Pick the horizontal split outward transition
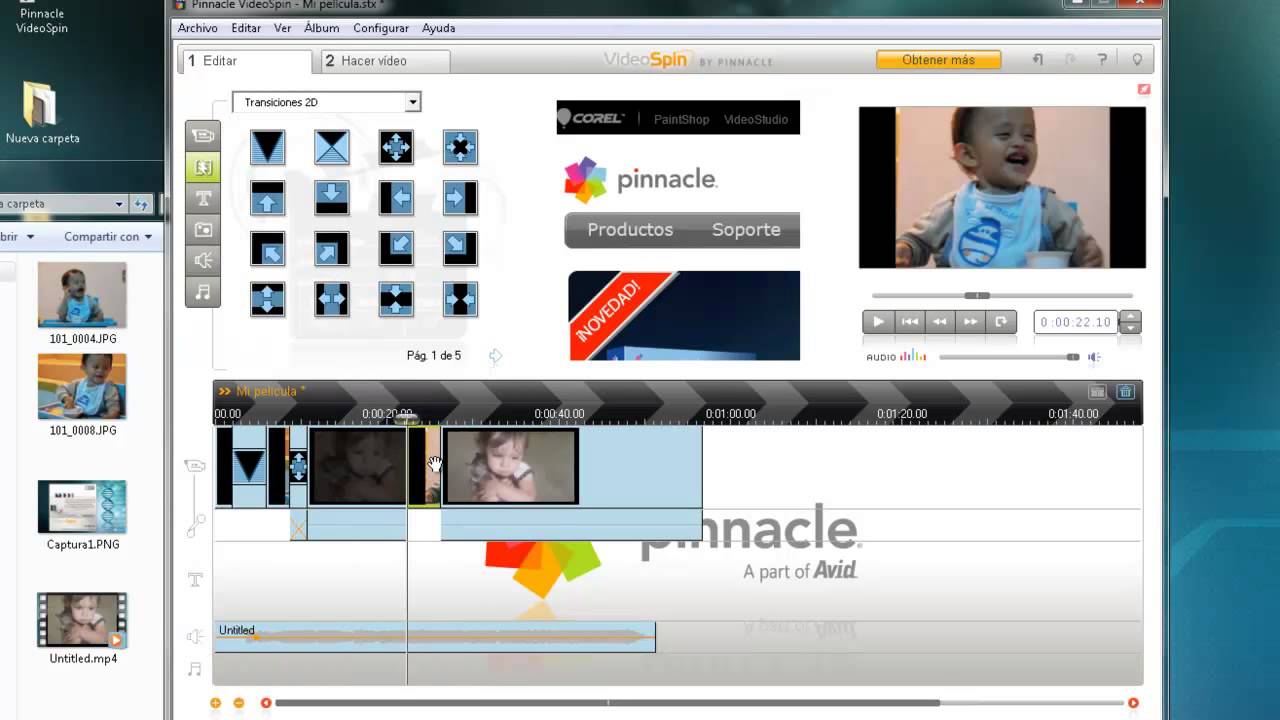Image resolution: width=1280 pixels, height=720 pixels. (332, 299)
